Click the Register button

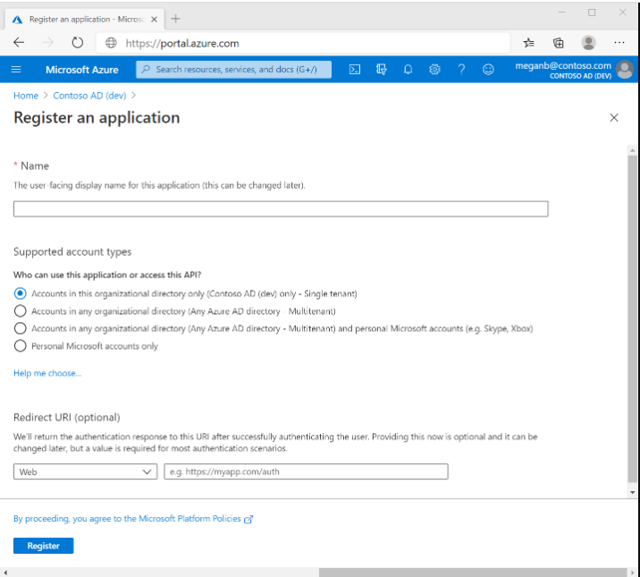(43, 546)
